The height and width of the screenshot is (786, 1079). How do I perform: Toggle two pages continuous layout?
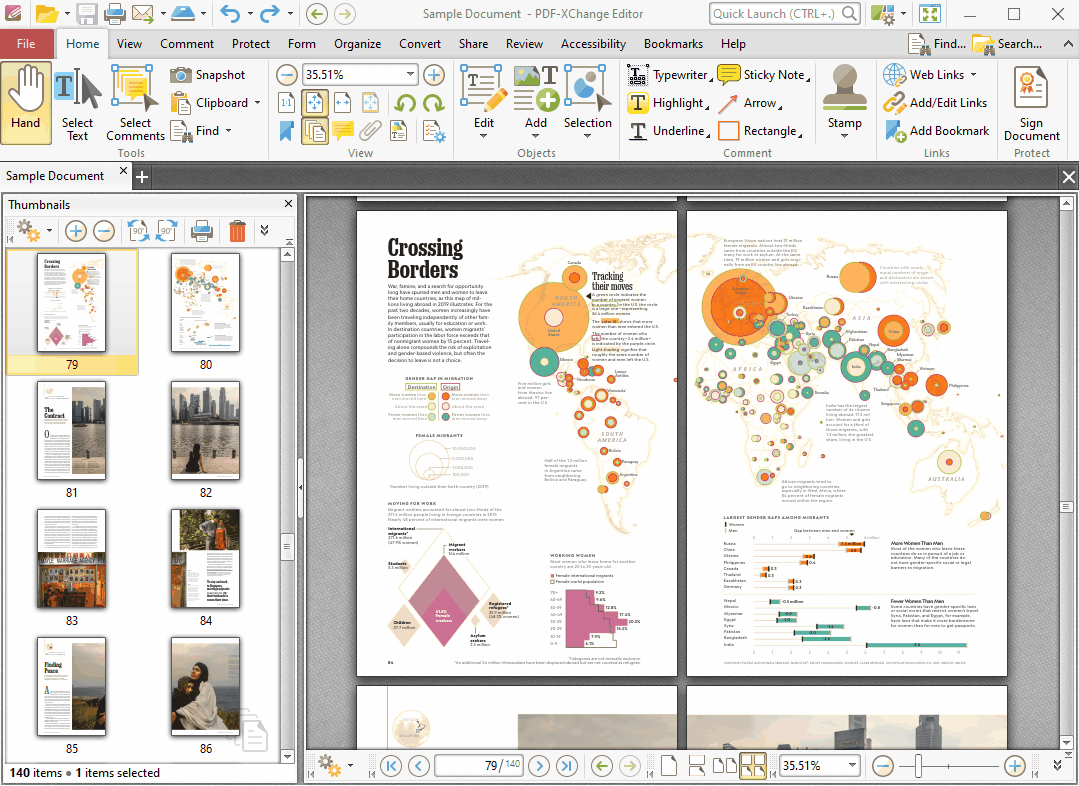(x=753, y=766)
